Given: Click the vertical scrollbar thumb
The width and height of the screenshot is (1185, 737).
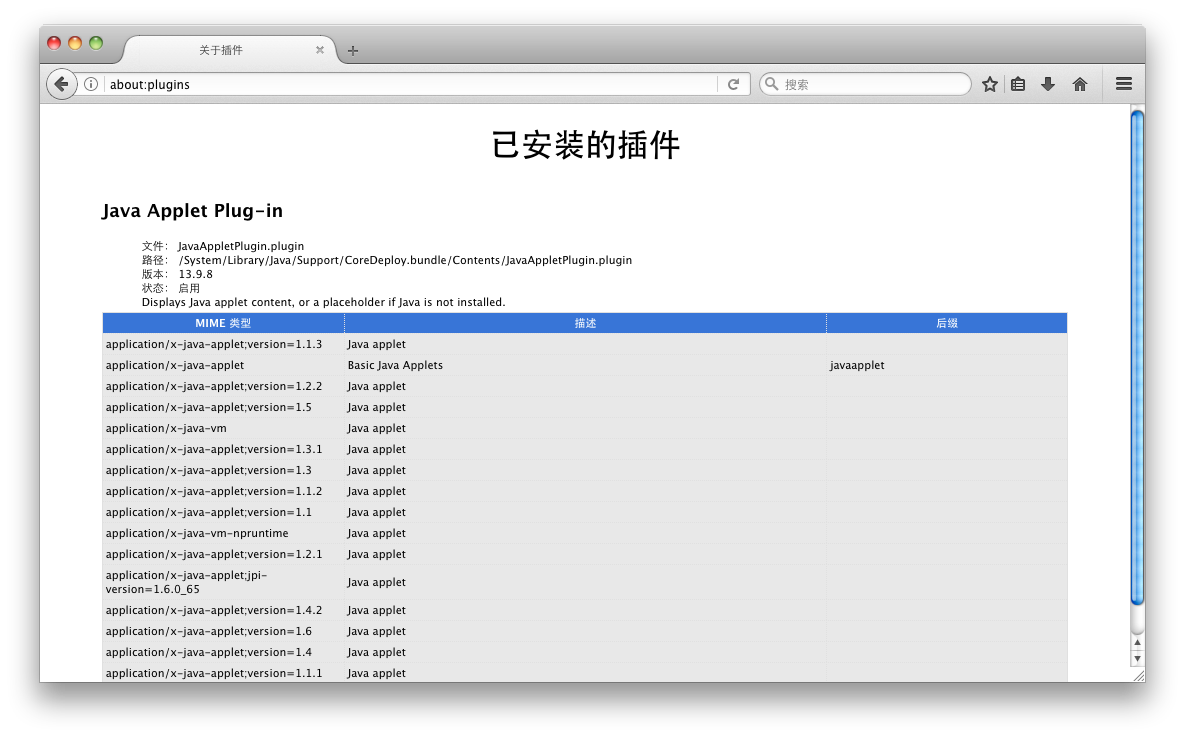Looking at the screenshot, I should (x=1137, y=356).
